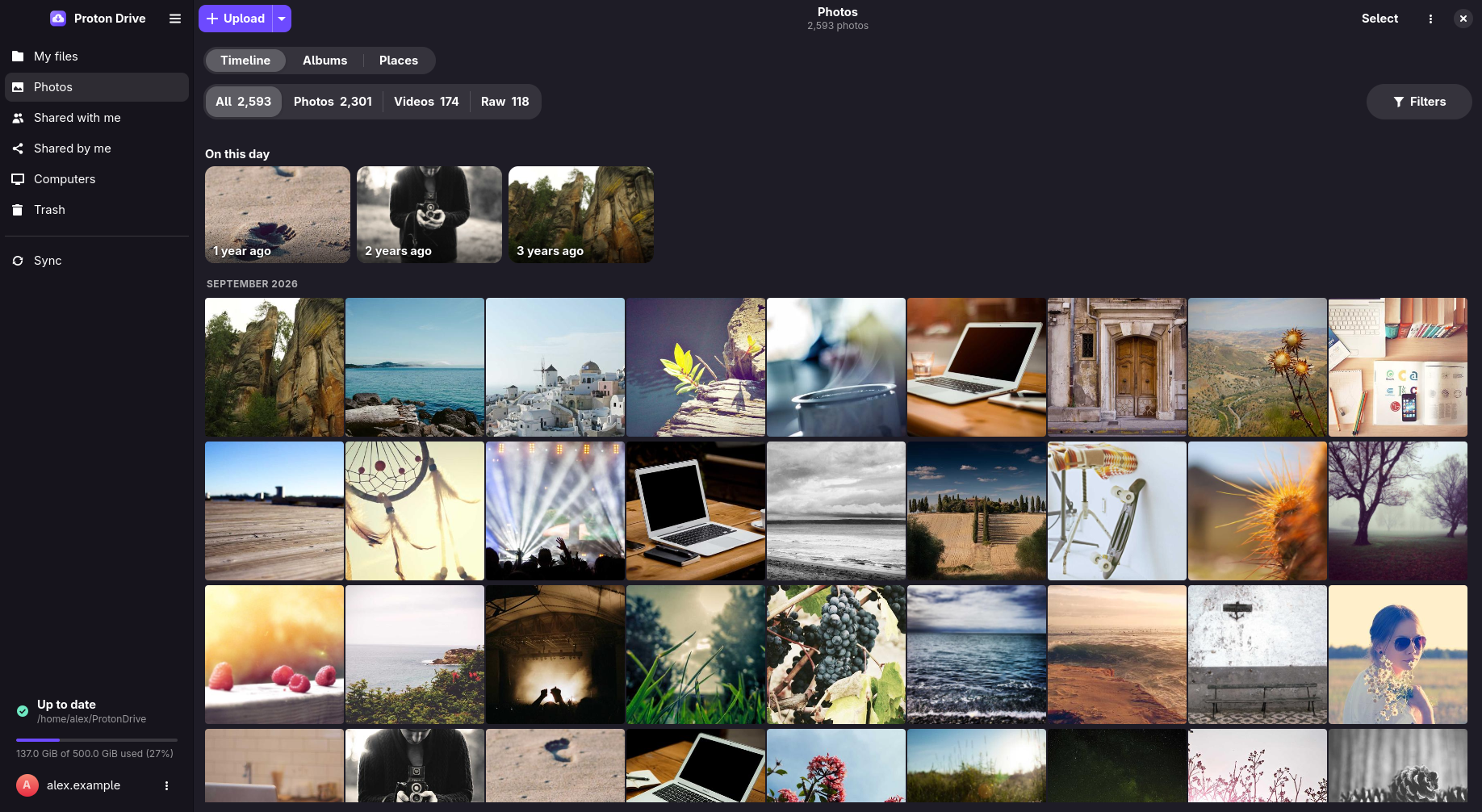This screenshot has height=812, width=1482.
Task: Filter to Photos 2,301
Action: 333,102
